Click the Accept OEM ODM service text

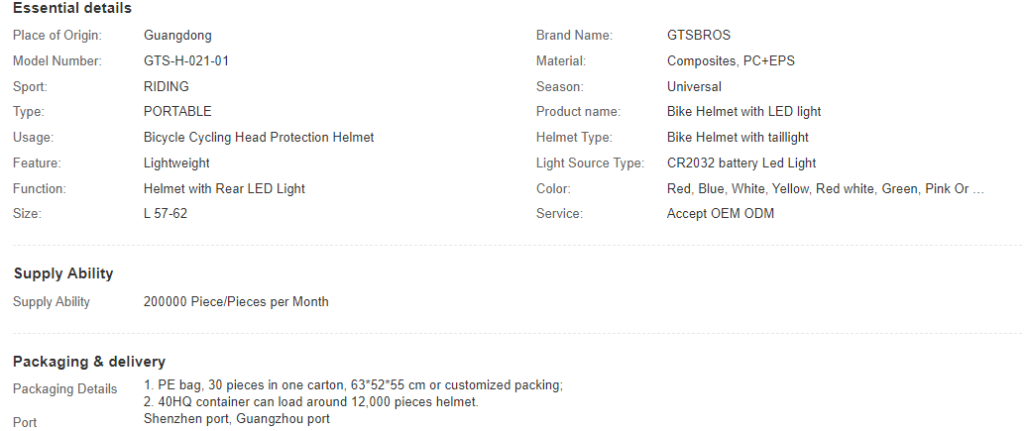720,214
